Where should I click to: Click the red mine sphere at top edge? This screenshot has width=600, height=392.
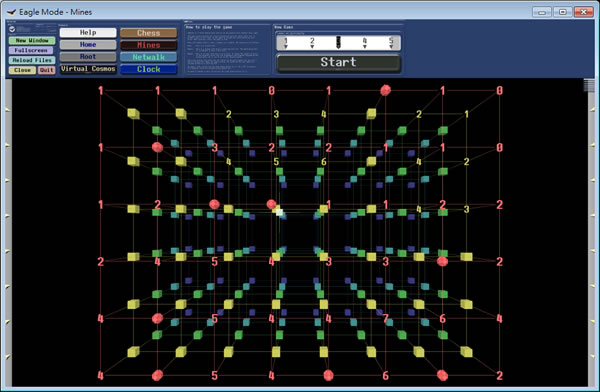[x=385, y=90]
